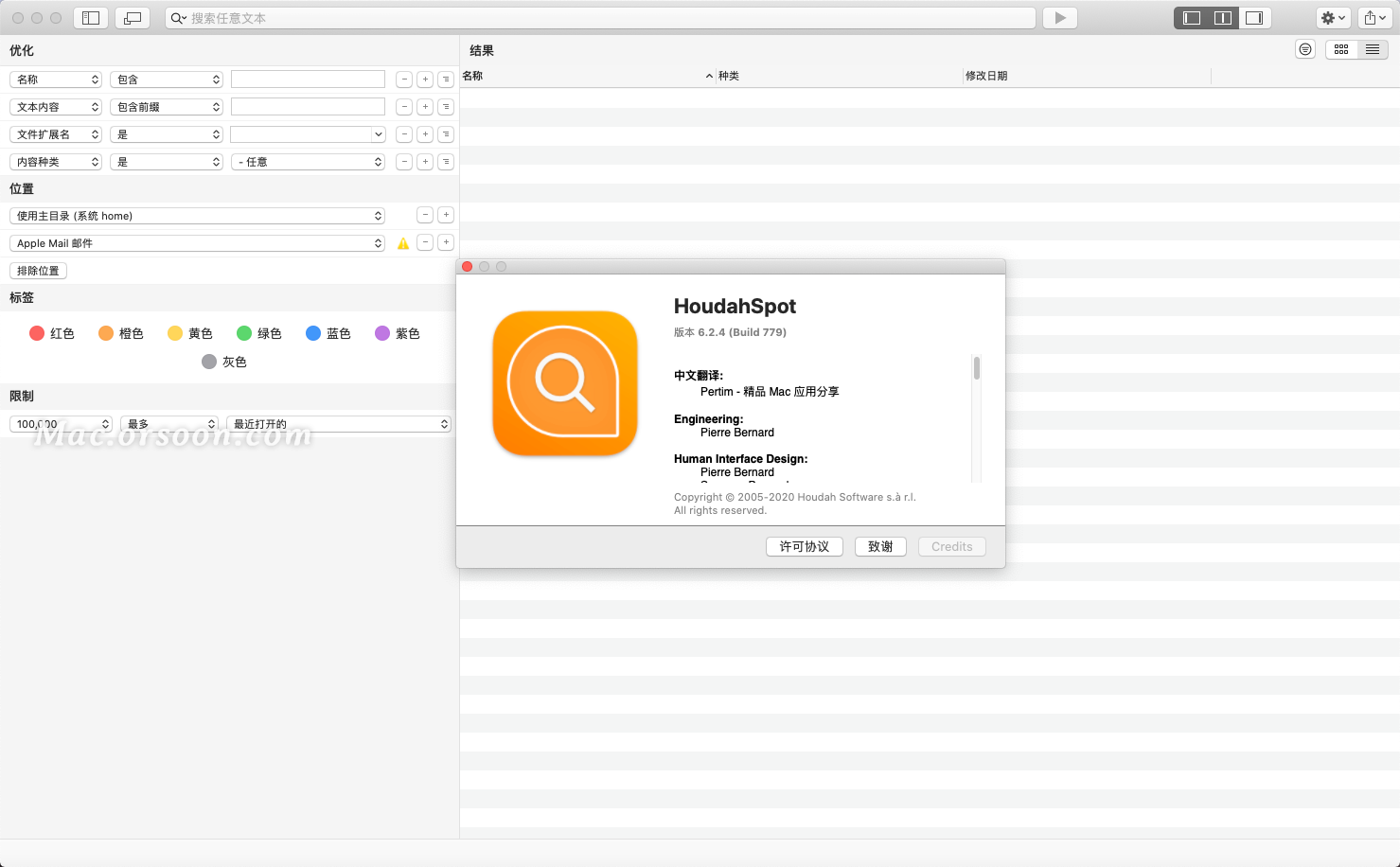Open the 最多 limit dropdown
The image size is (1400, 867).
tap(169, 424)
